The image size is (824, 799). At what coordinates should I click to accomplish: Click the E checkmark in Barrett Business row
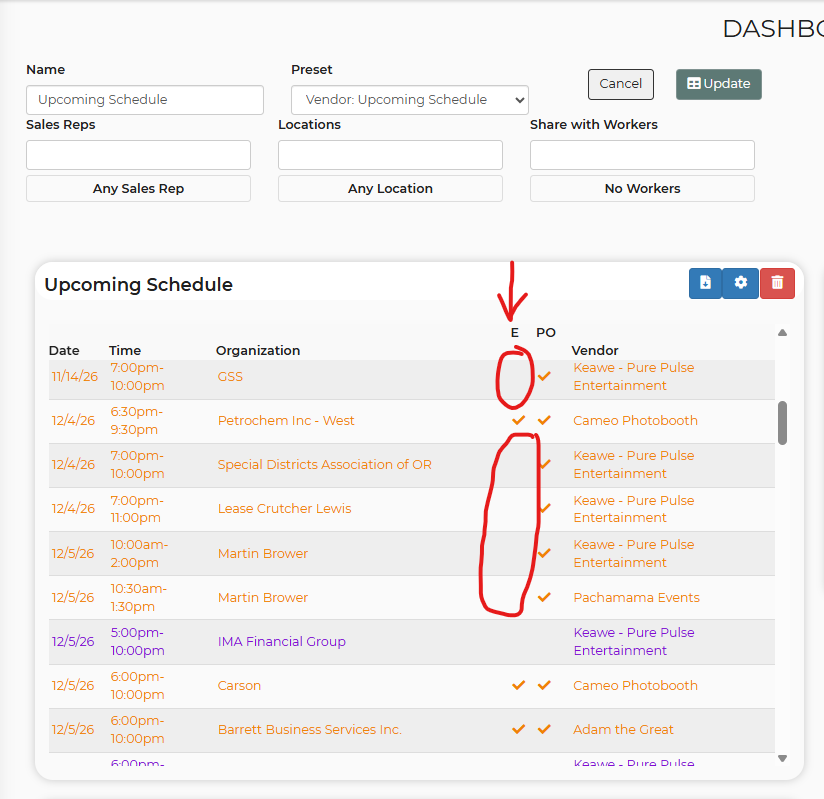click(519, 730)
